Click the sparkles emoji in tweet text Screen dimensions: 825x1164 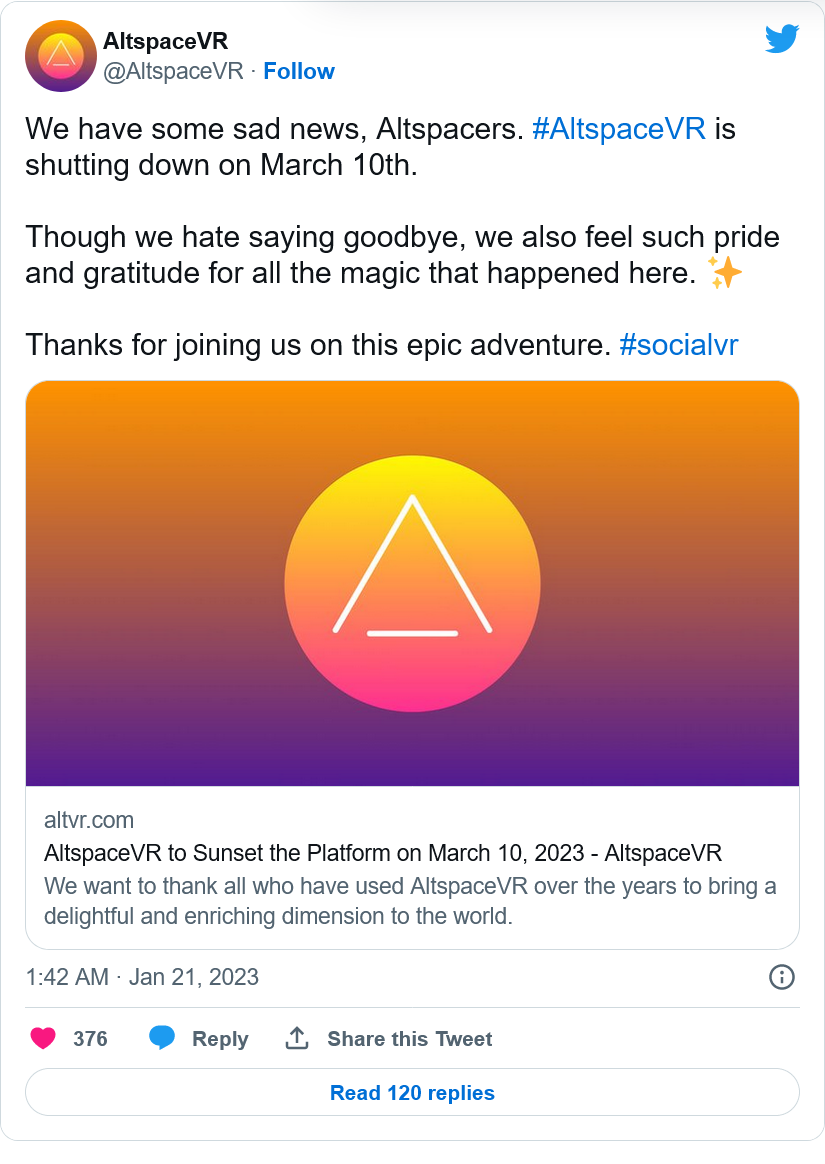point(725,272)
